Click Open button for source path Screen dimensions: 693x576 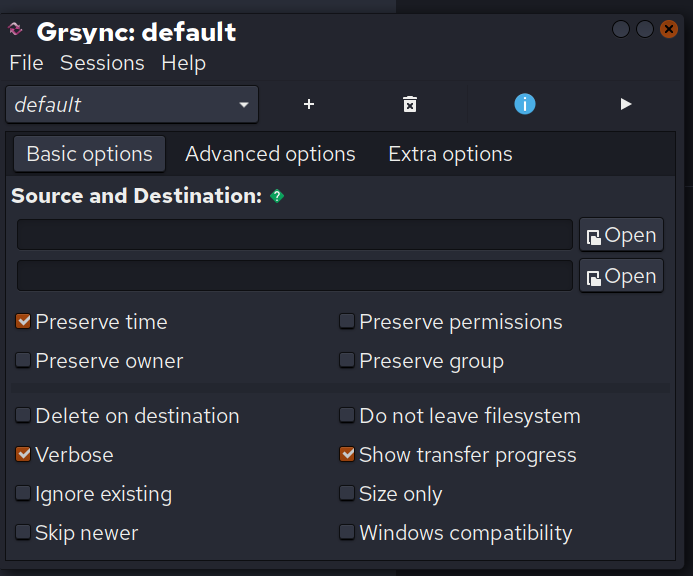click(621, 235)
